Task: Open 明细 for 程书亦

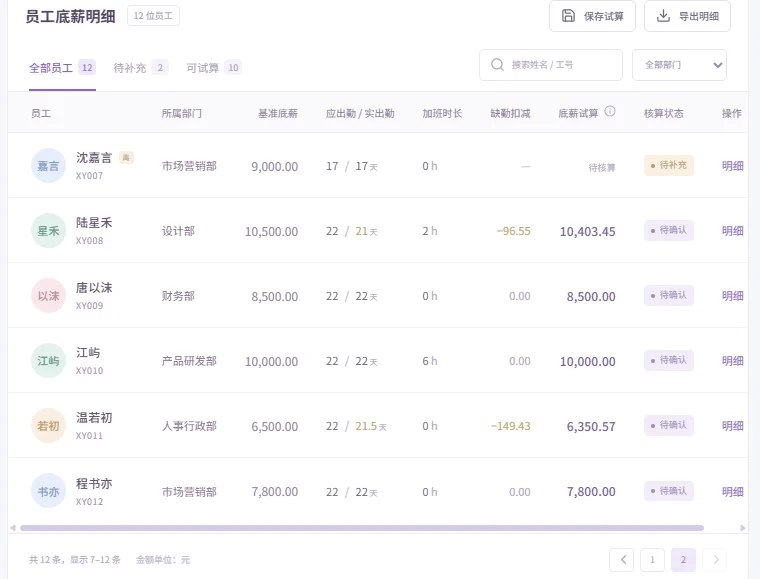Action: [x=732, y=491]
